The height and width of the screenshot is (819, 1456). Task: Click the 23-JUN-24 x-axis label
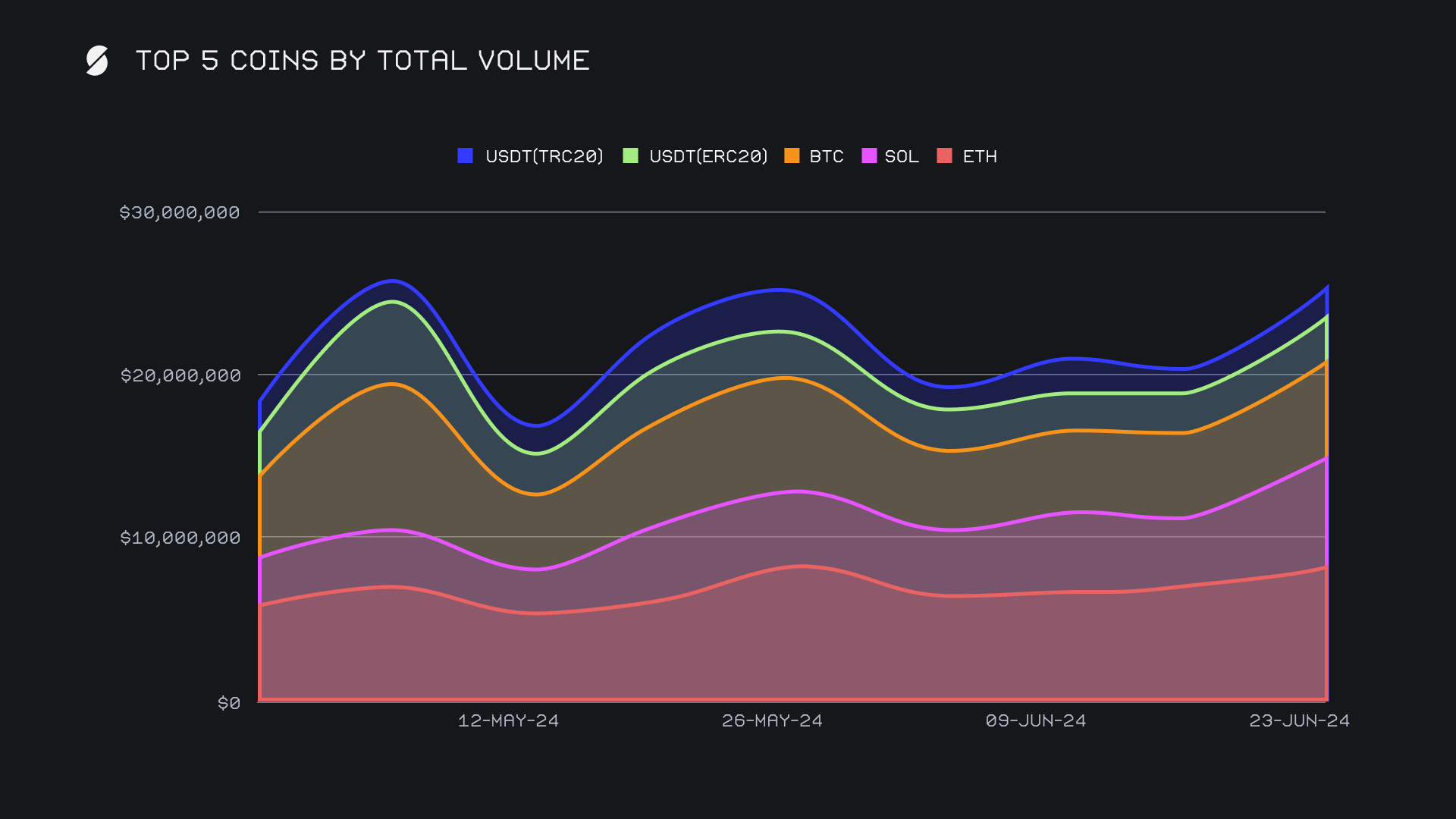[x=1299, y=720]
